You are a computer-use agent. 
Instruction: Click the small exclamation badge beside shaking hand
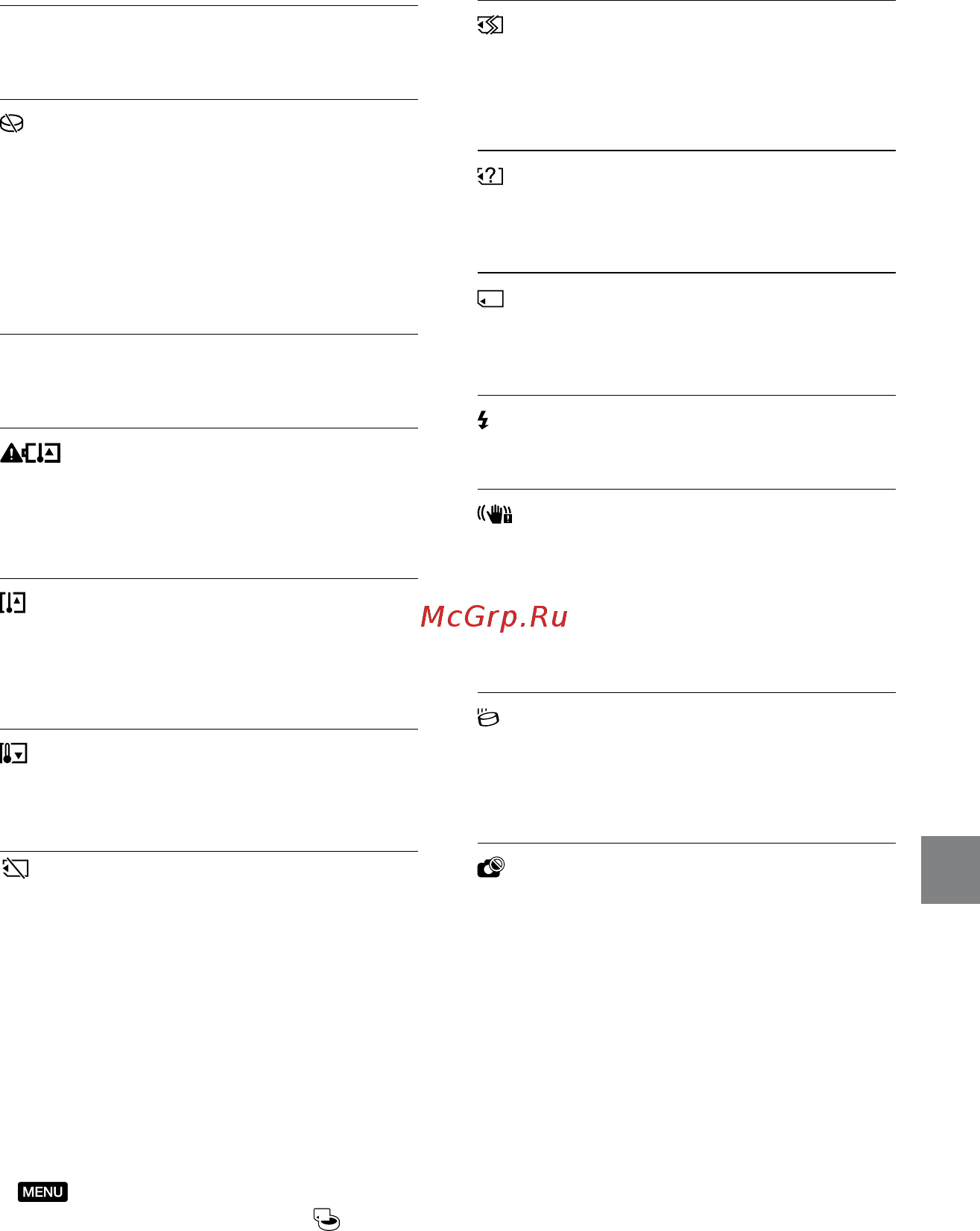point(508,518)
